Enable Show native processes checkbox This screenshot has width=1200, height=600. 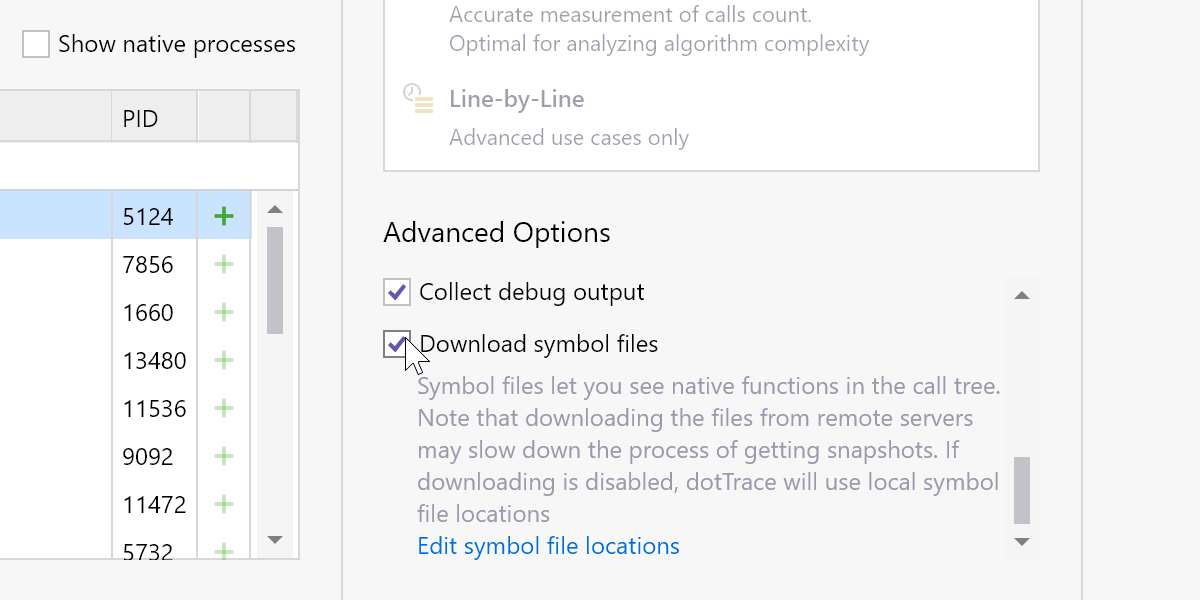(x=36, y=44)
